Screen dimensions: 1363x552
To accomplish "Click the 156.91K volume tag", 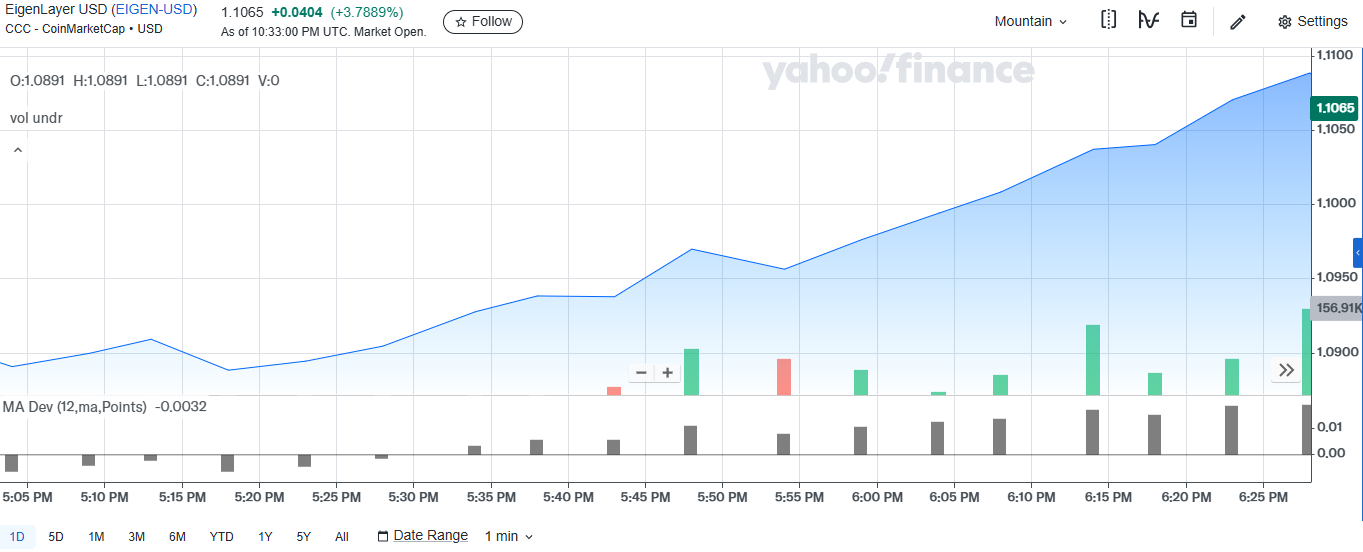I will (1337, 308).
